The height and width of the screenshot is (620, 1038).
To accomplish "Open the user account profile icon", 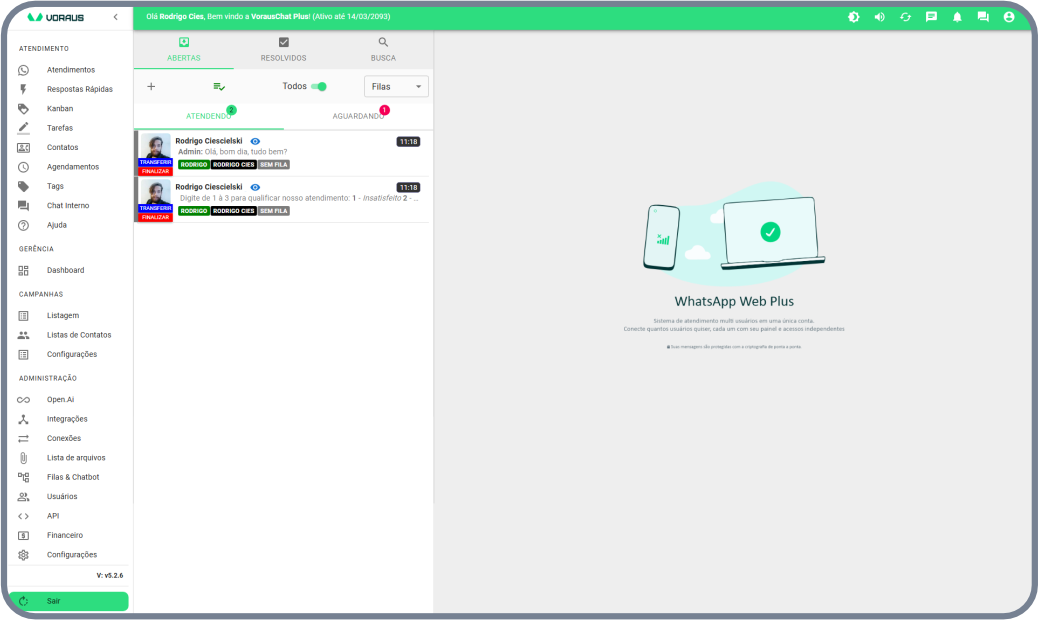I will point(1009,17).
